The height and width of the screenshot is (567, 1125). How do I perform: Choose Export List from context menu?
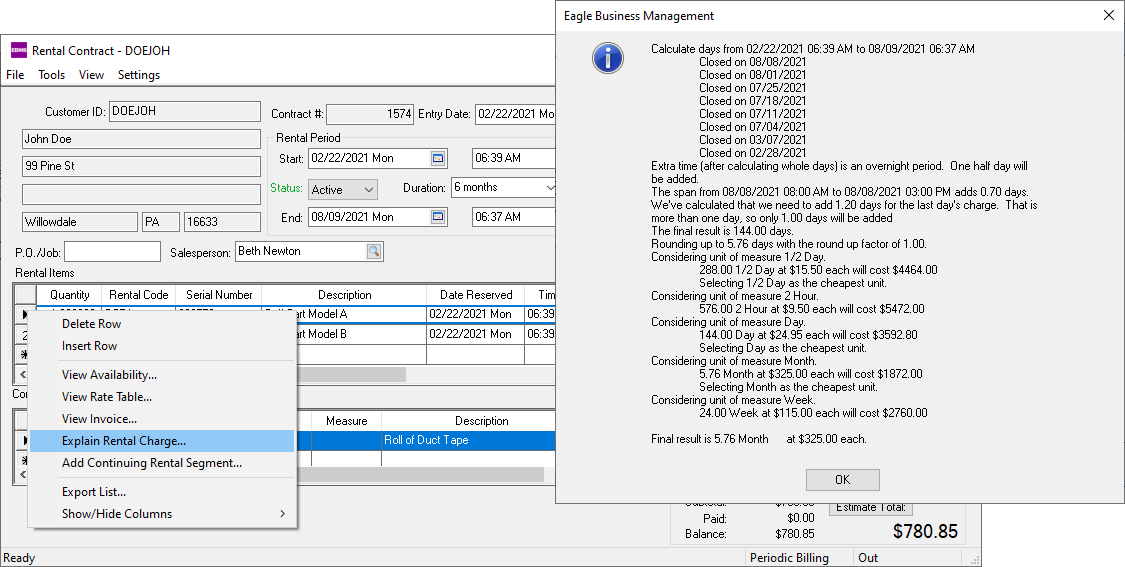coord(94,492)
